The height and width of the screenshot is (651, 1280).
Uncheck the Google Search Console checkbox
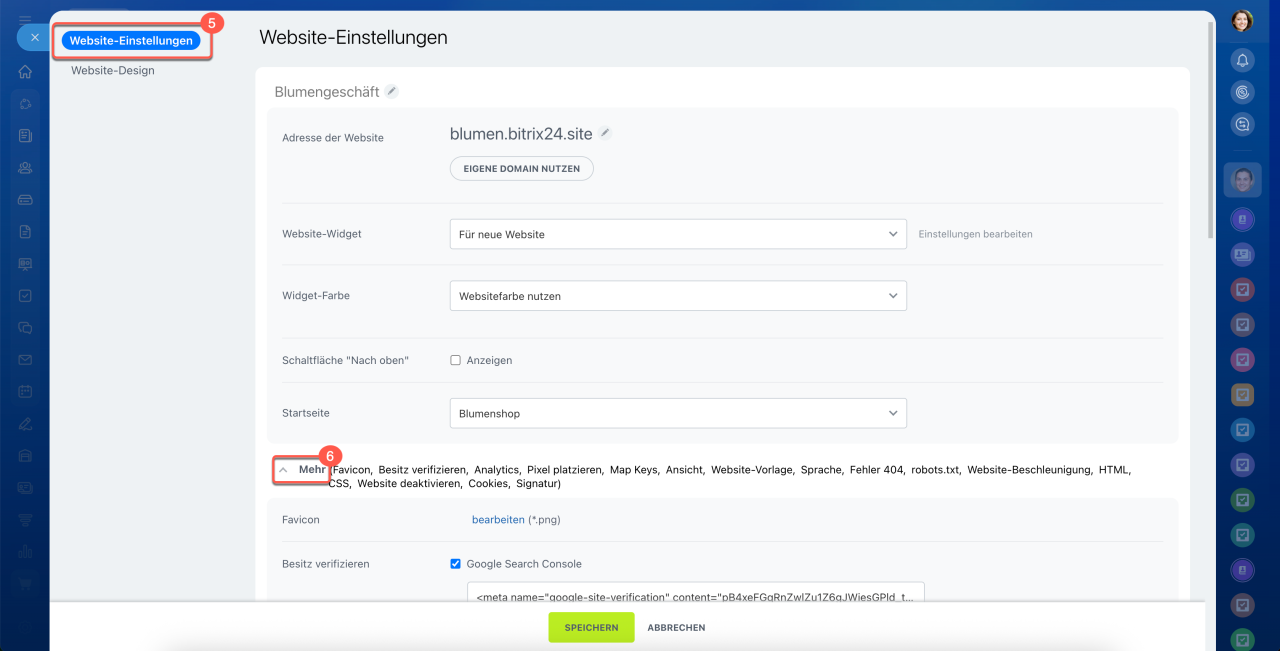coord(456,564)
